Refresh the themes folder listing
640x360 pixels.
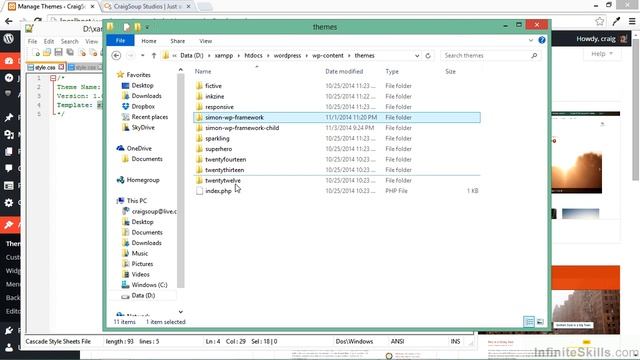tap(428, 56)
